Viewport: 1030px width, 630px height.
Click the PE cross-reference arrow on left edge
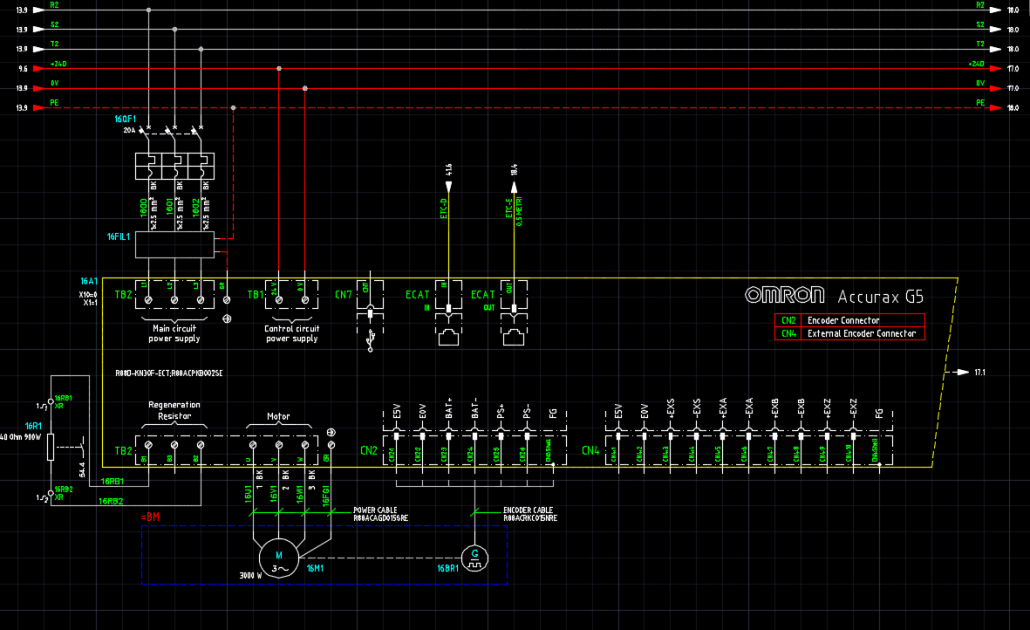pos(38,108)
